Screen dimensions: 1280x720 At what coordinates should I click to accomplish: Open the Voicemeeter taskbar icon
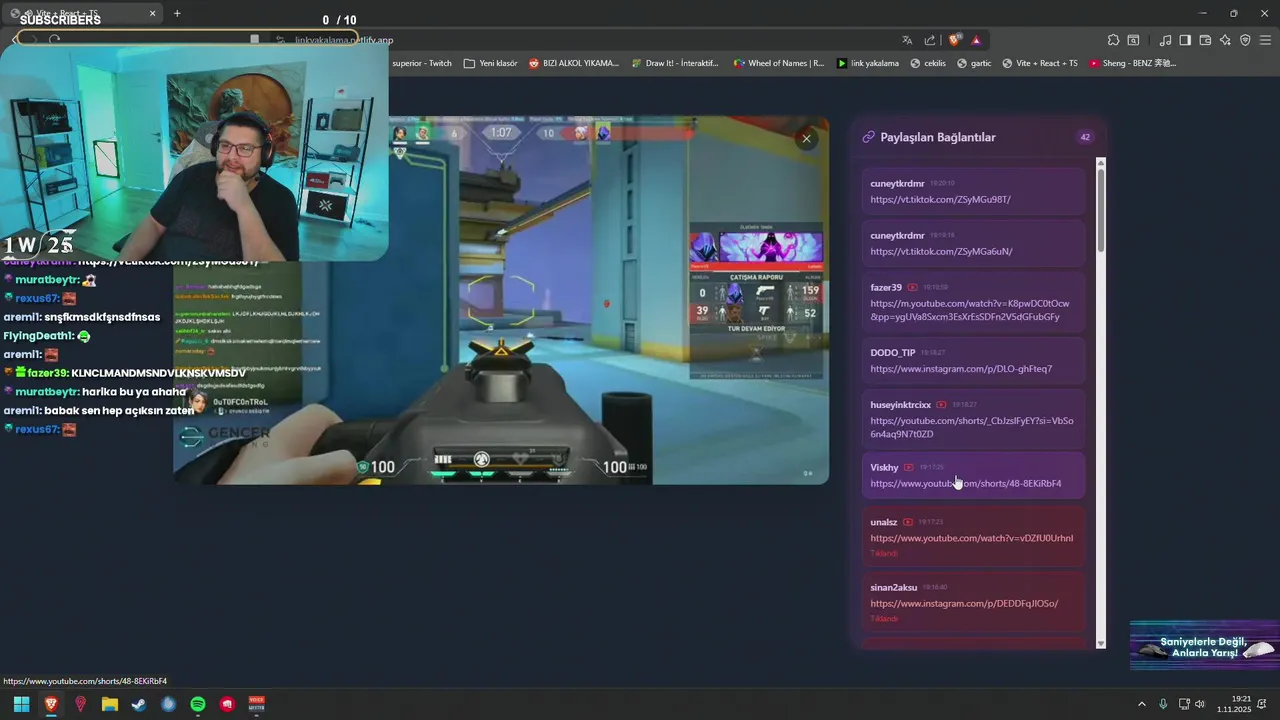click(256, 704)
